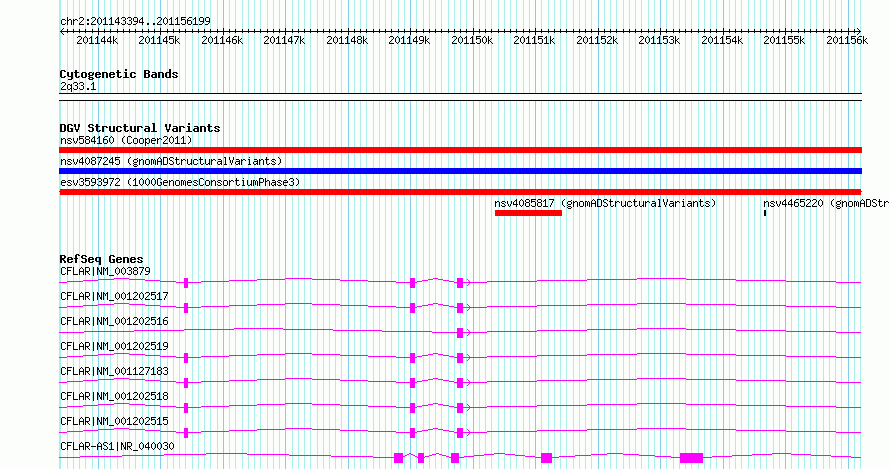Select transcript CFLAR|NM_001202517
Image resolution: width=890 pixels, height=469 pixels.
(114, 296)
